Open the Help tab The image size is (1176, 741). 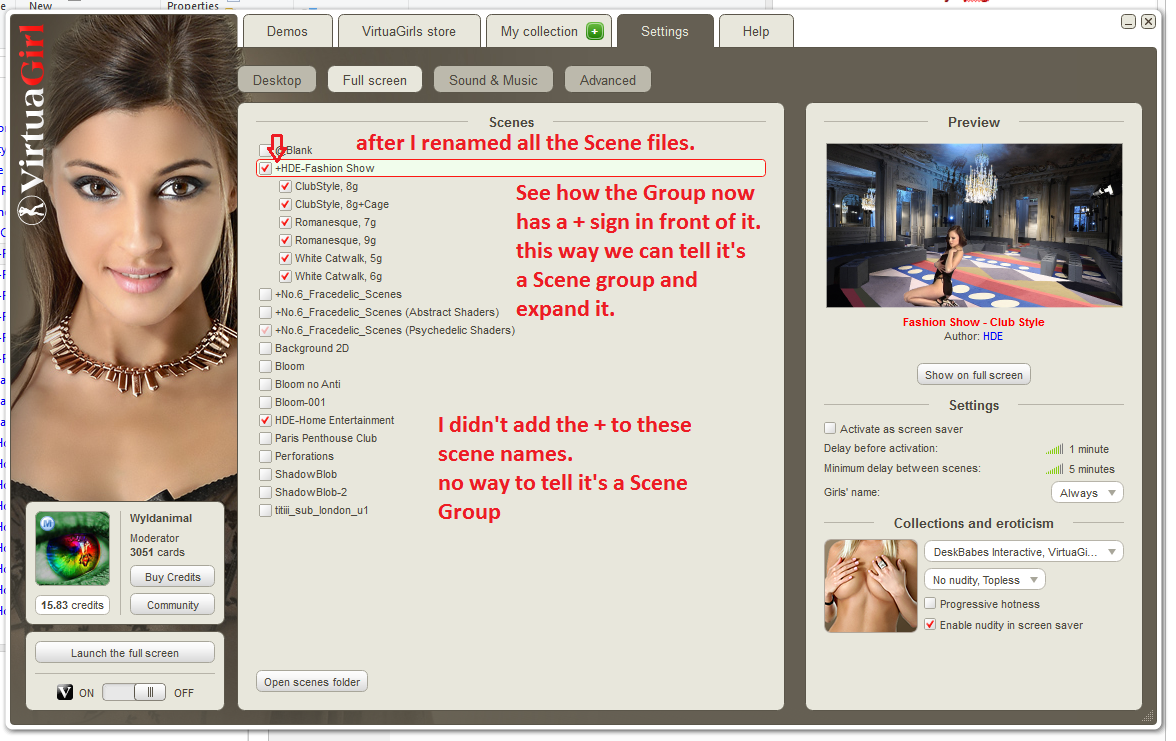pyautogui.click(x=756, y=32)
